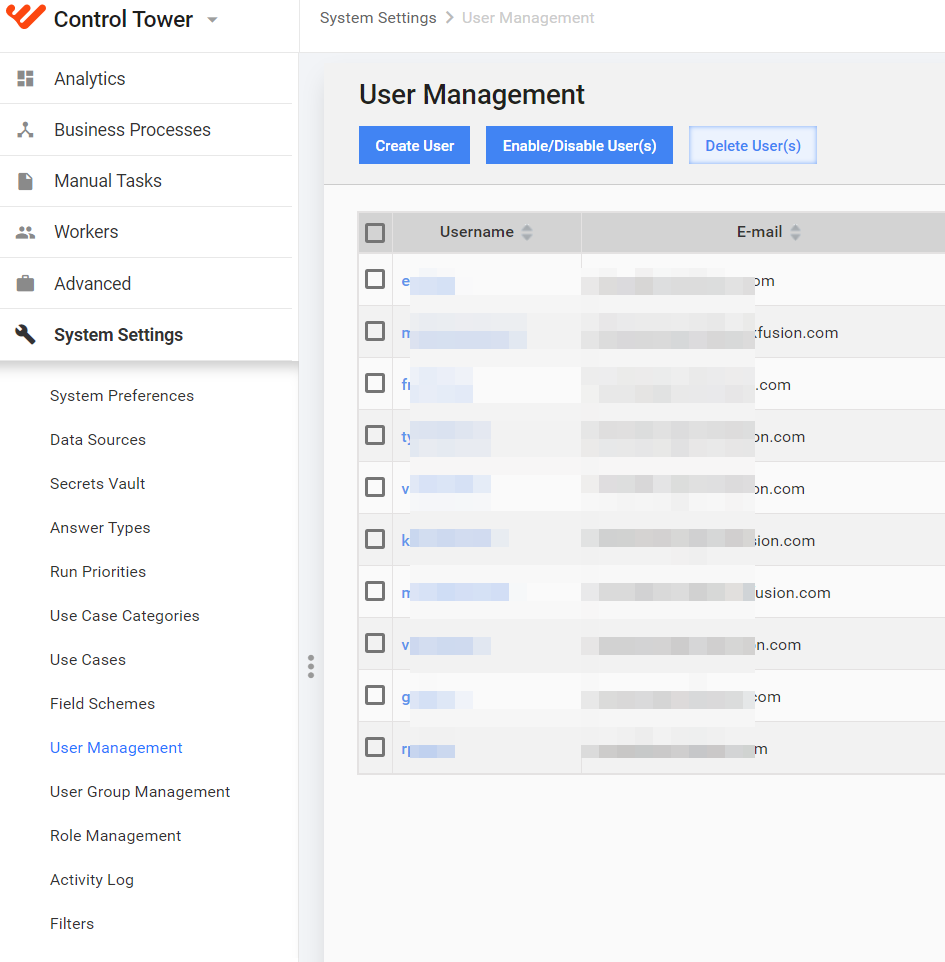Click the System Settings wrench icon
Image resolution: width=945 pixels, height=962 pixels.
25,334
